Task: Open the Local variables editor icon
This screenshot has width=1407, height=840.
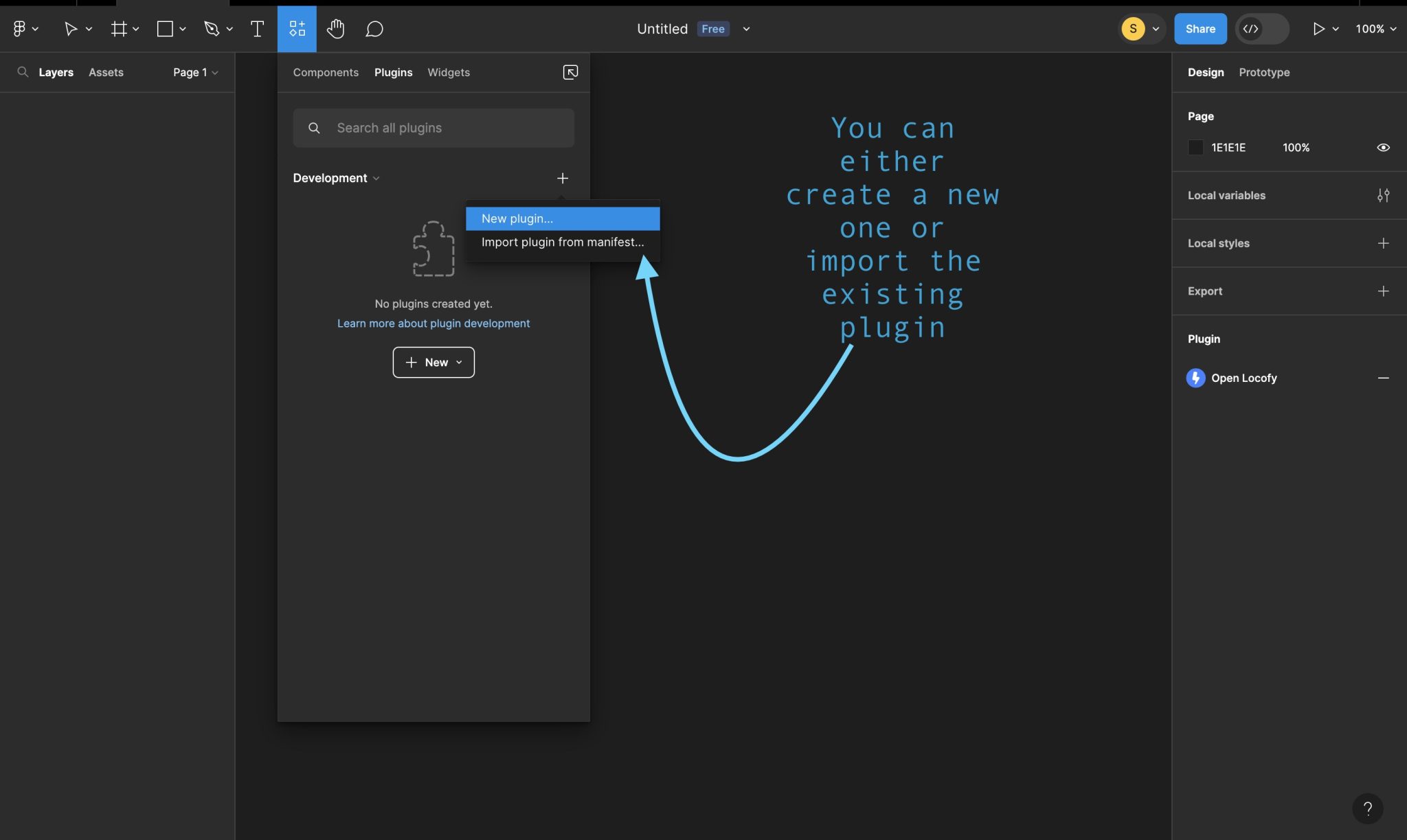Action: pos(1384,195)
